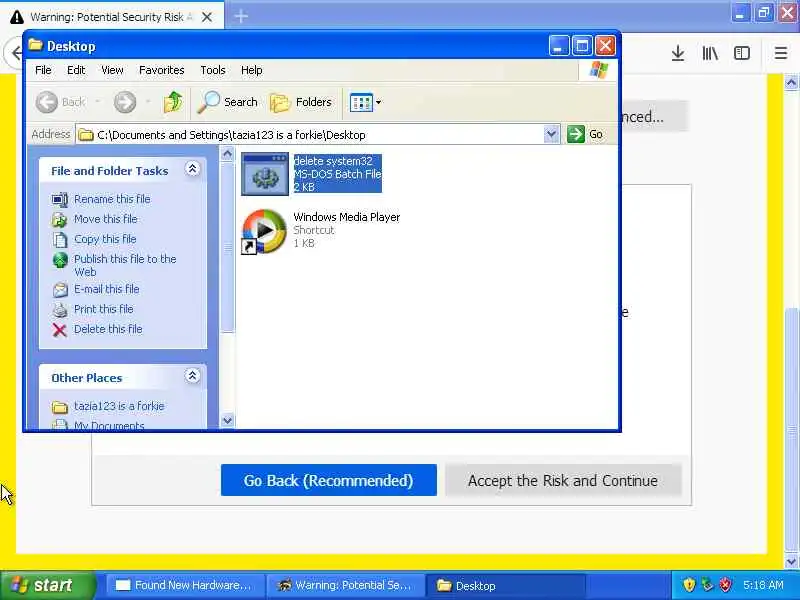This screenshot has width=800, height=600.
Task: Click Copy this file
Action: (105, 239)
